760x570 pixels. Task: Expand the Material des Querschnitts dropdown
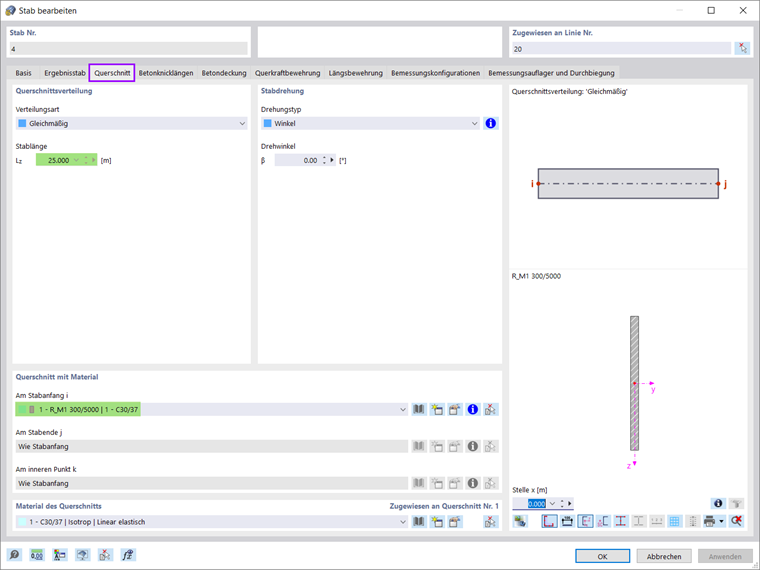402,522
